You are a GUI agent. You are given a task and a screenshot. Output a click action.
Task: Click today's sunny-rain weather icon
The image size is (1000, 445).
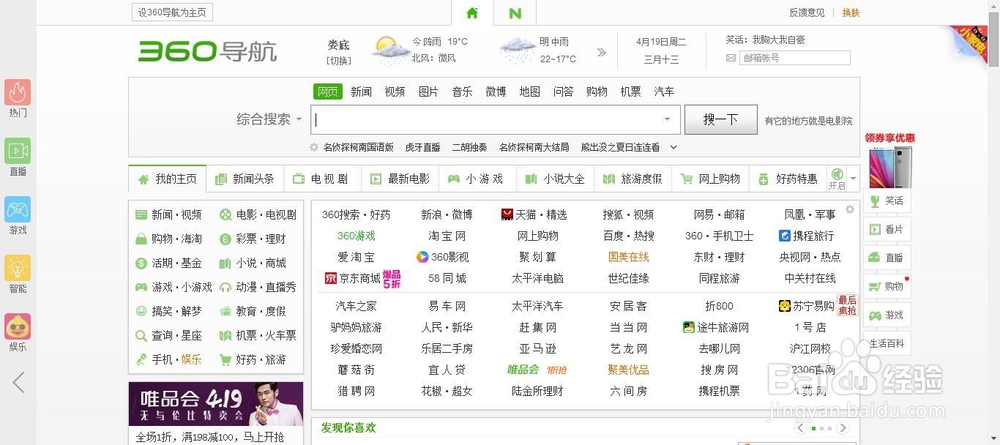pyautogui.click(x=391, y=51)
